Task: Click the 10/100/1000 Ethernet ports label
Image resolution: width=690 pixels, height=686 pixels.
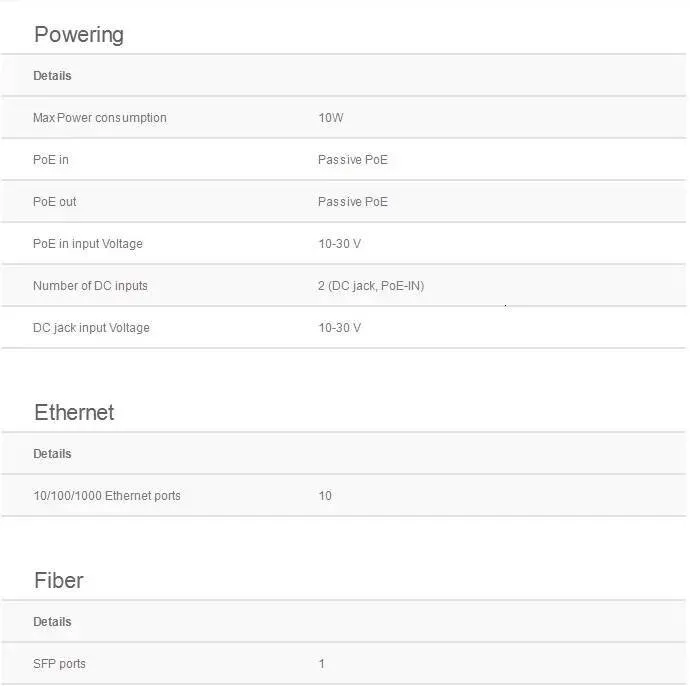Action: [x=106, y=496]
